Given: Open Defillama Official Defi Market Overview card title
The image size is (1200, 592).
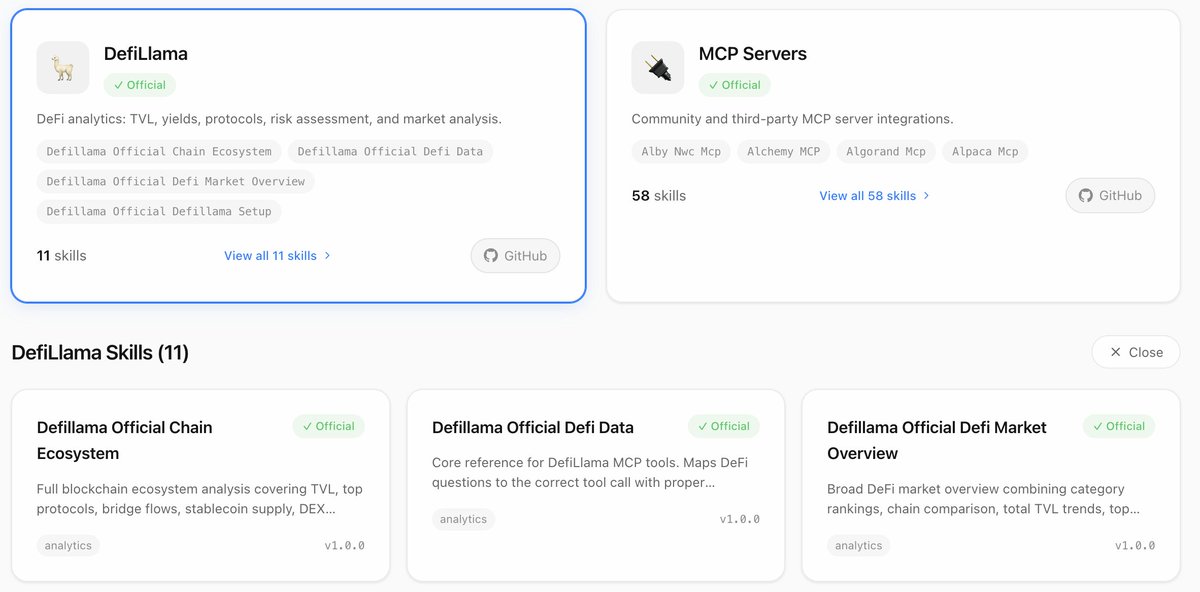Looking at the screenshot, I should pyautogui.click(x=937, y=440).
